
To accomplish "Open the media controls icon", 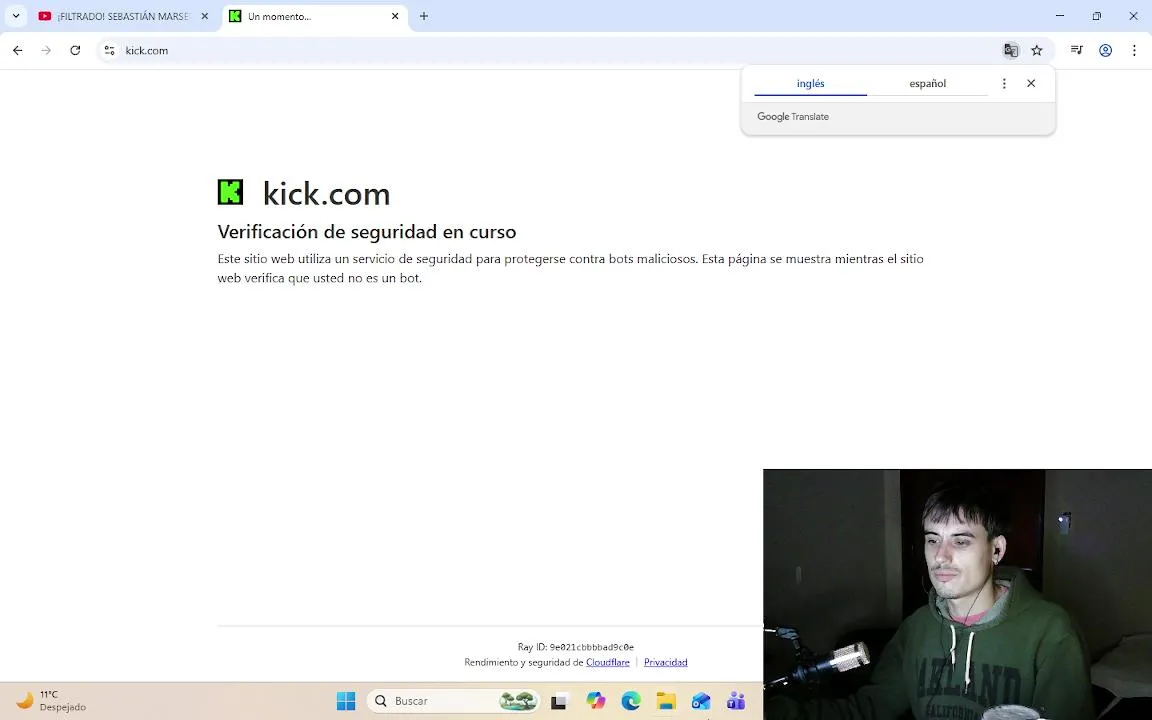I will click(1076, 51).
